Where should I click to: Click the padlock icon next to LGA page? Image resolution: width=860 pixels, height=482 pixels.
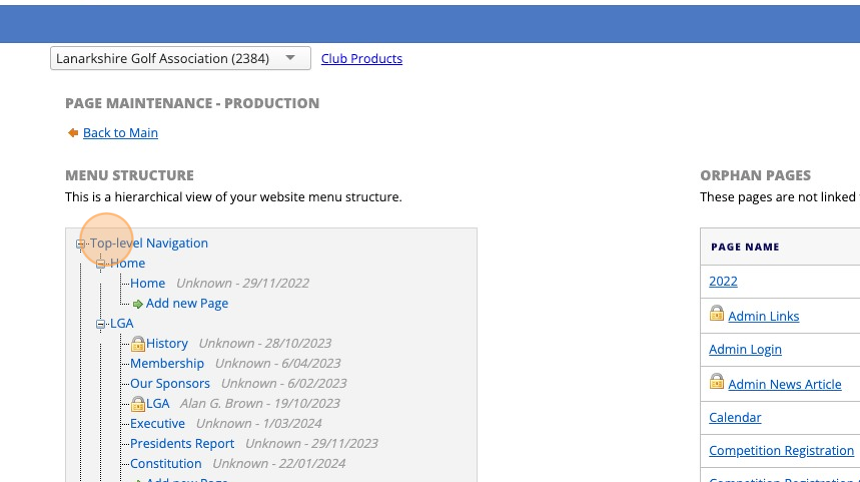[138, 404]
